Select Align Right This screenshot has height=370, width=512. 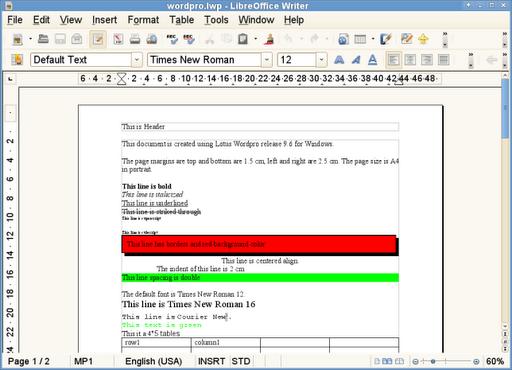click(427, 60)
